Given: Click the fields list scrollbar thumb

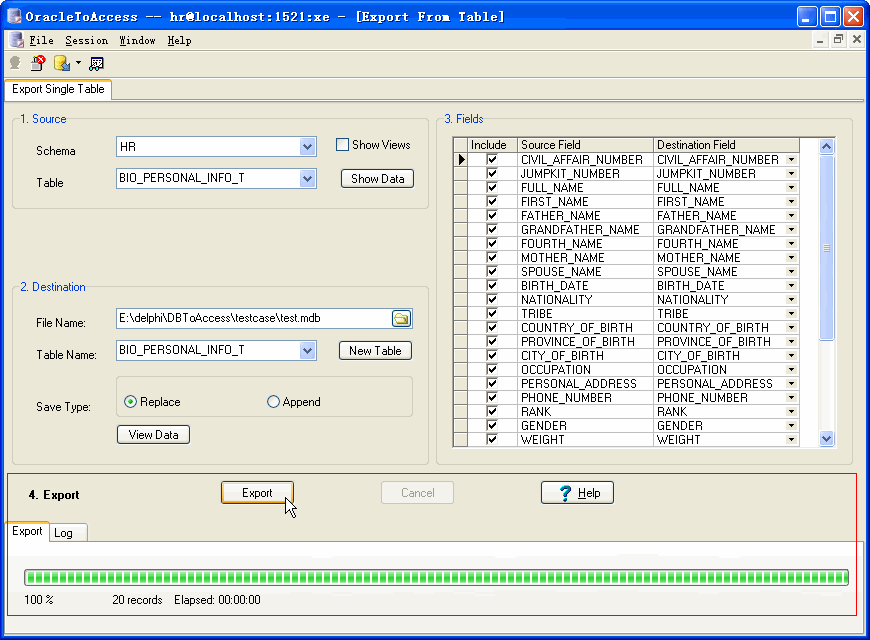Looking at the screenshot, I should pos(826,248).
